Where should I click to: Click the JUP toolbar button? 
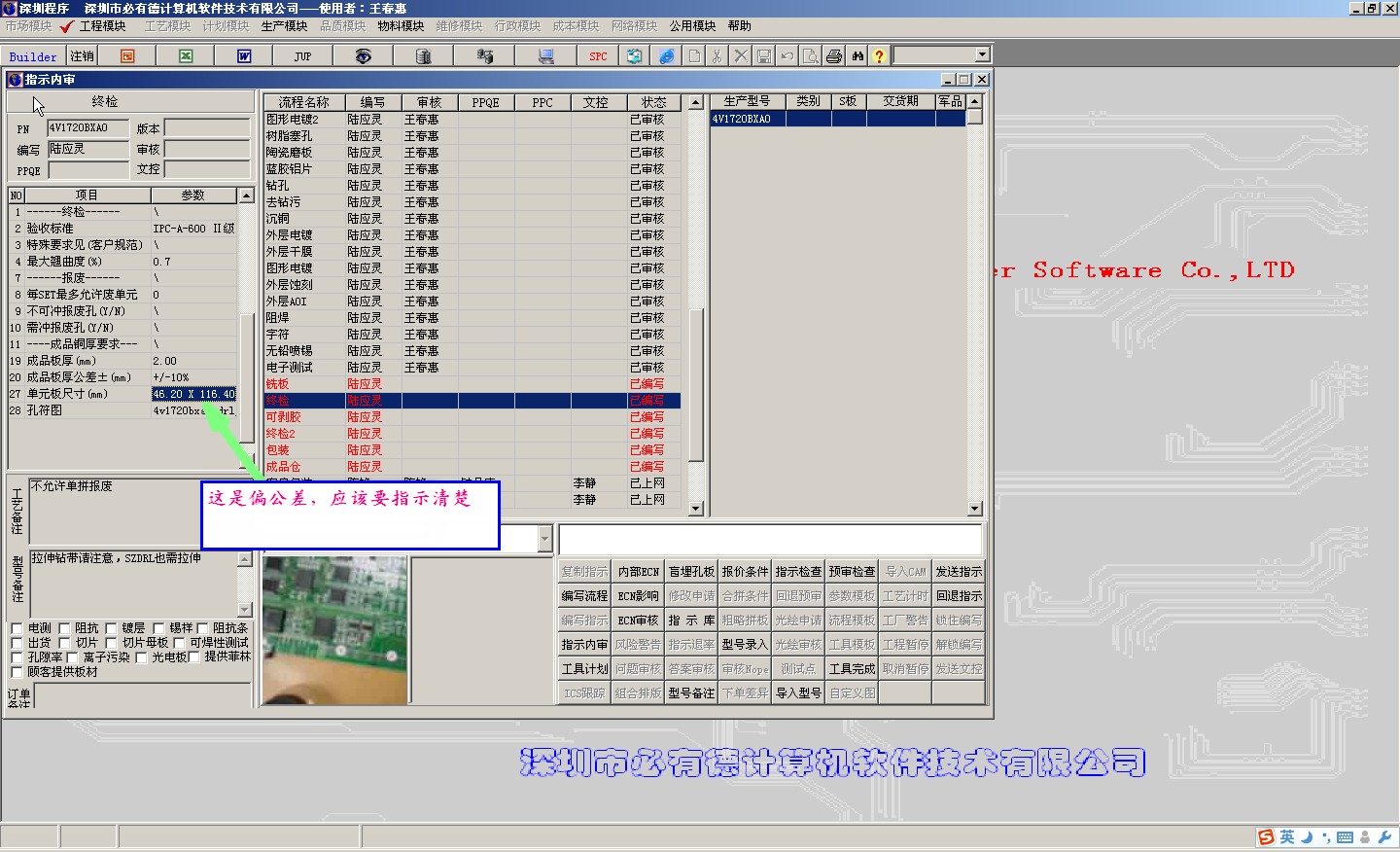coord(302,56)
